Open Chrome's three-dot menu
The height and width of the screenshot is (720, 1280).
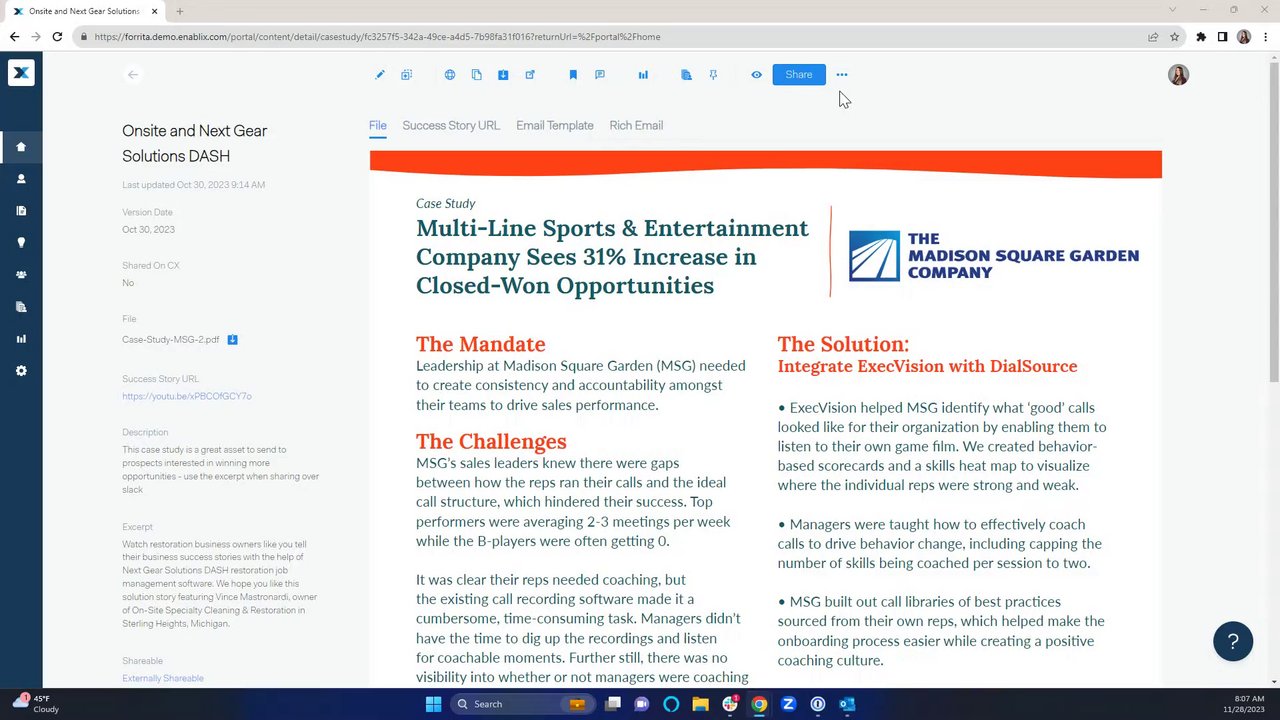pyautogui.click(x=1265, y=37)
